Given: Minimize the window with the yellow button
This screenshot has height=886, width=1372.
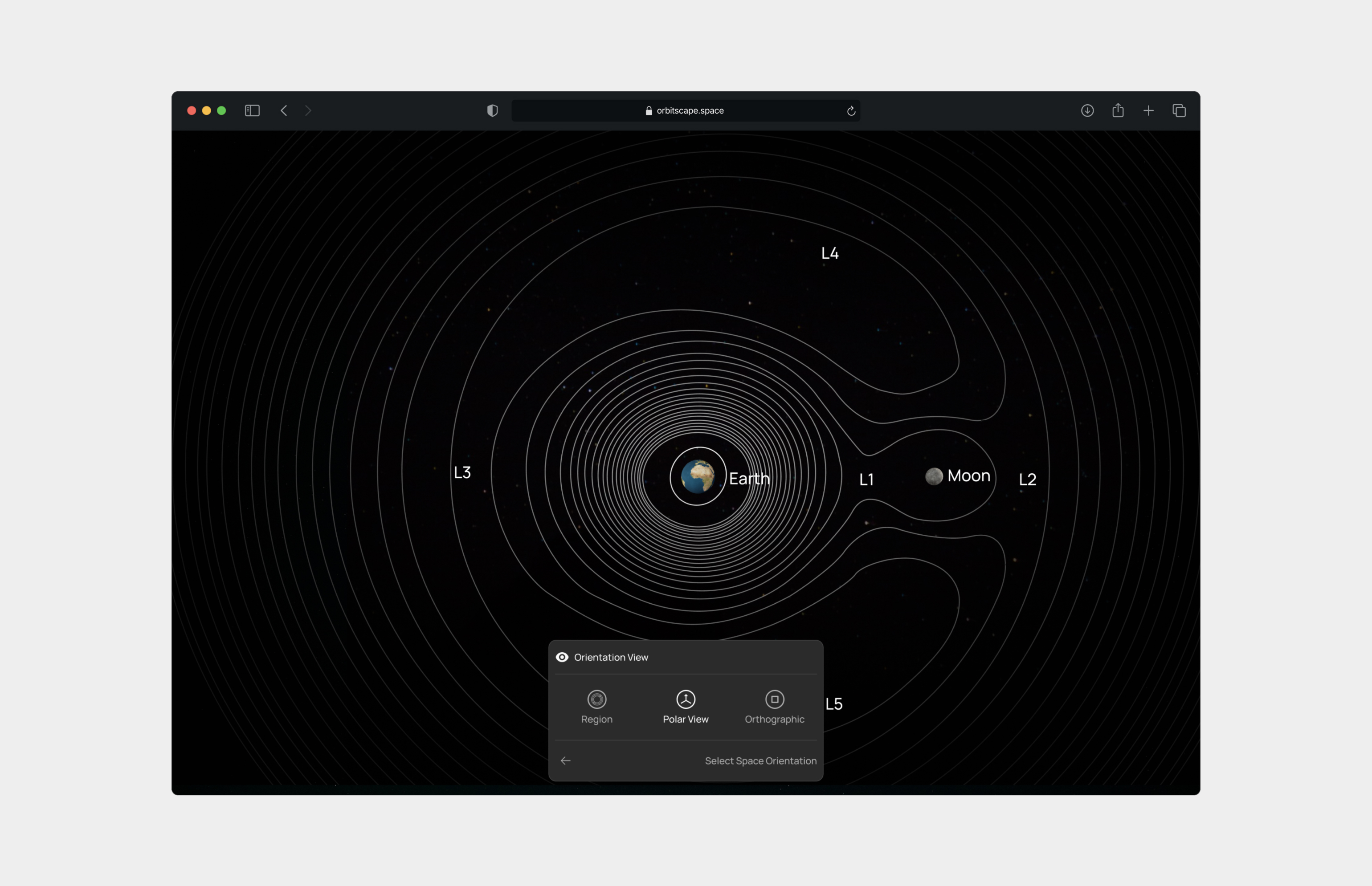Looking at the screenshot, I should [x=207, y=110].
